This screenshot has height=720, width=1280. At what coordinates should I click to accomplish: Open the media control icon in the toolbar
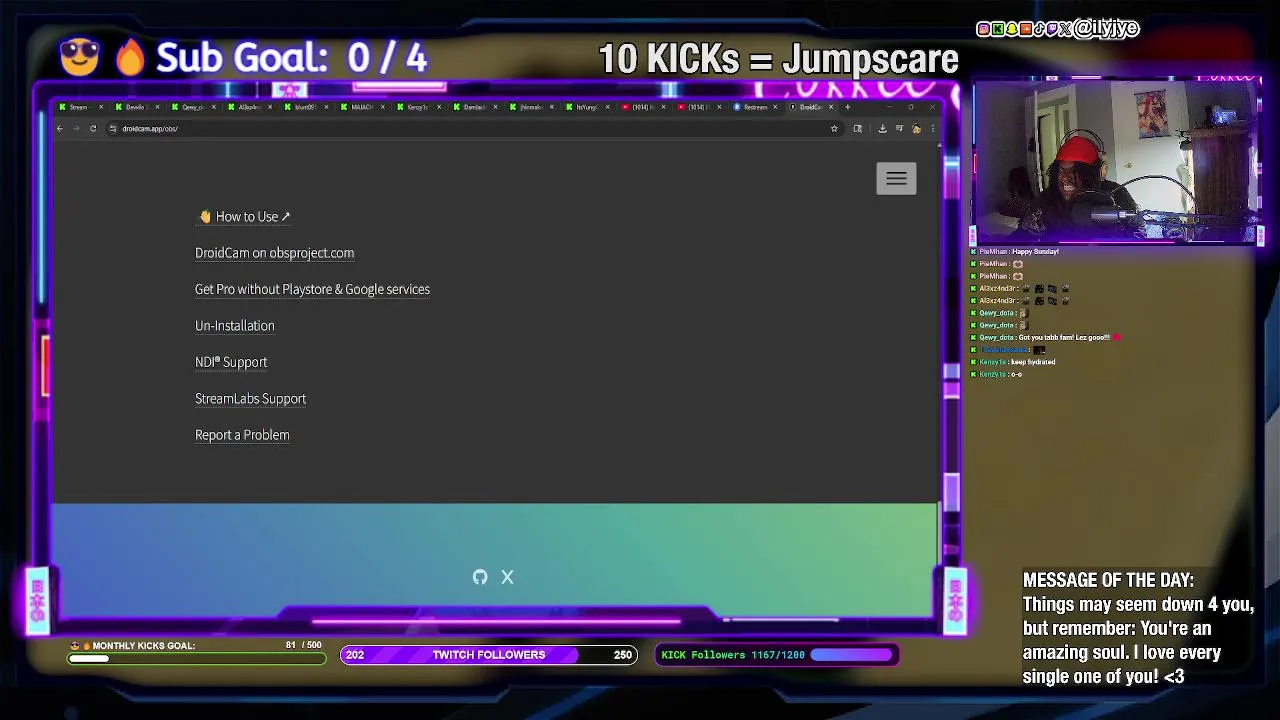[899, 128]
